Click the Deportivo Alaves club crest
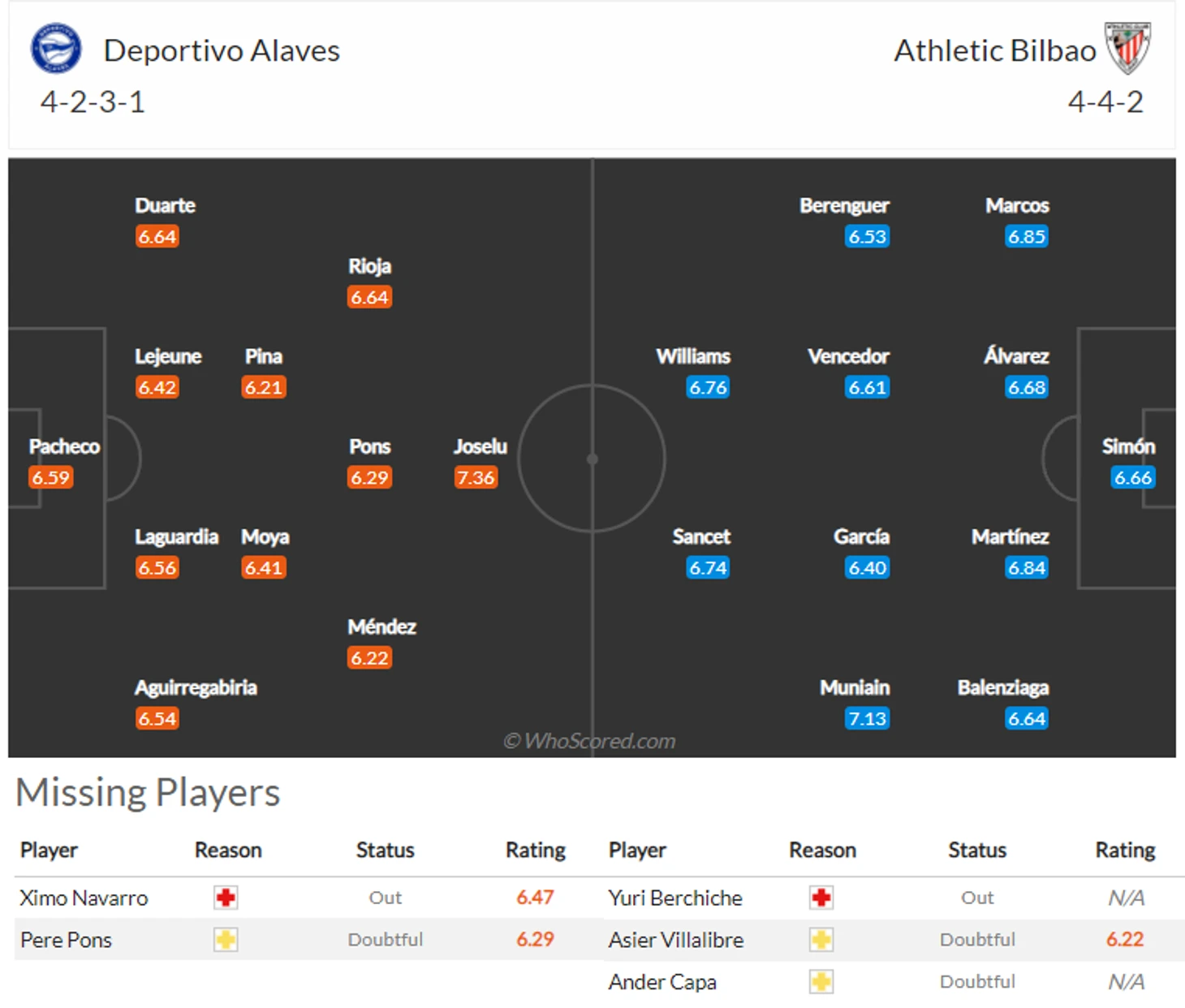This screenshot has height=1008, width=1185. [x=56, y=48]
